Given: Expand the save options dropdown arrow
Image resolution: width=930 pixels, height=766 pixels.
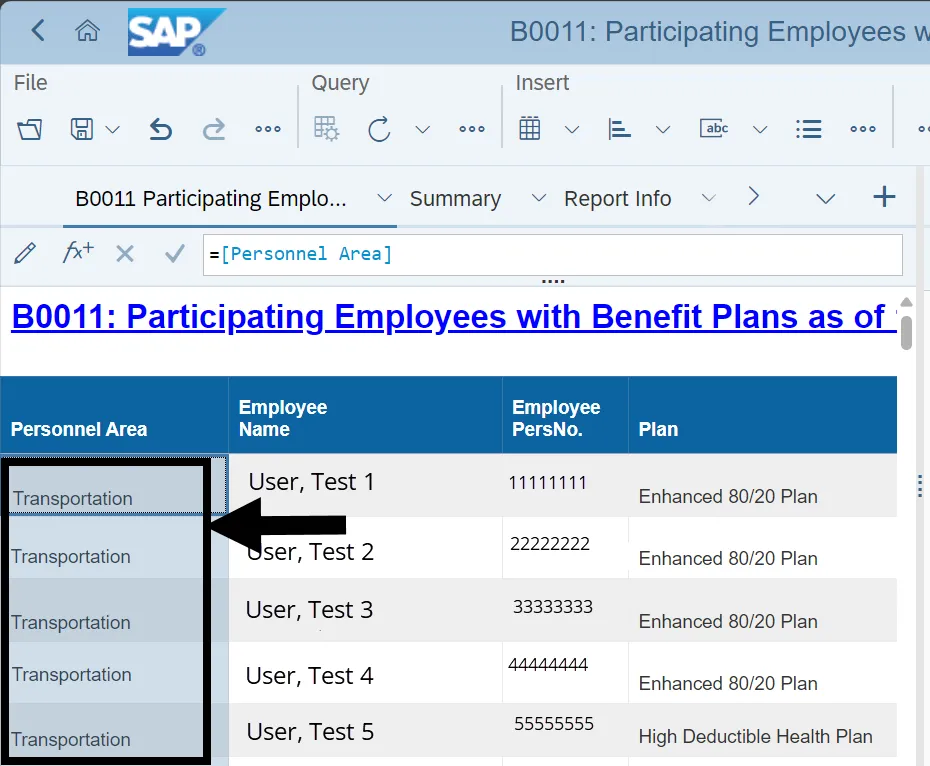Looking at the screenshot, I should point(113,129).
